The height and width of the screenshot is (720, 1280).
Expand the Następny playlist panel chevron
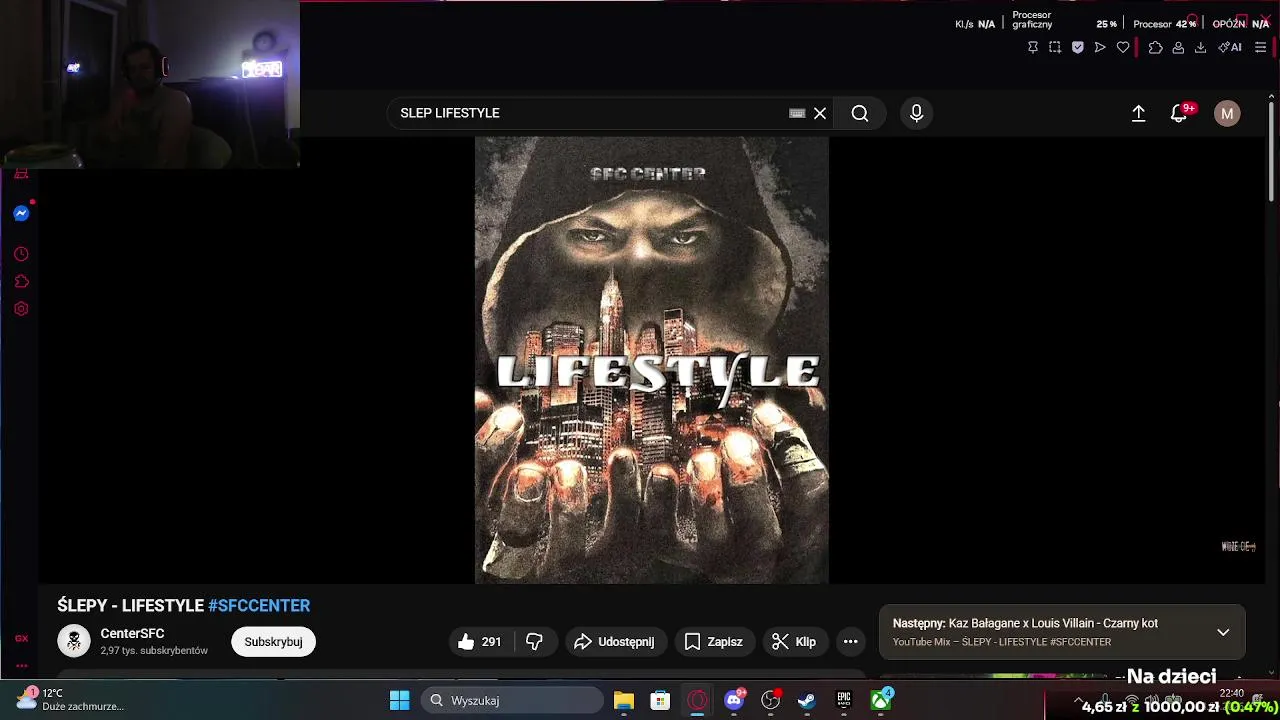(x=1223, y=632)
